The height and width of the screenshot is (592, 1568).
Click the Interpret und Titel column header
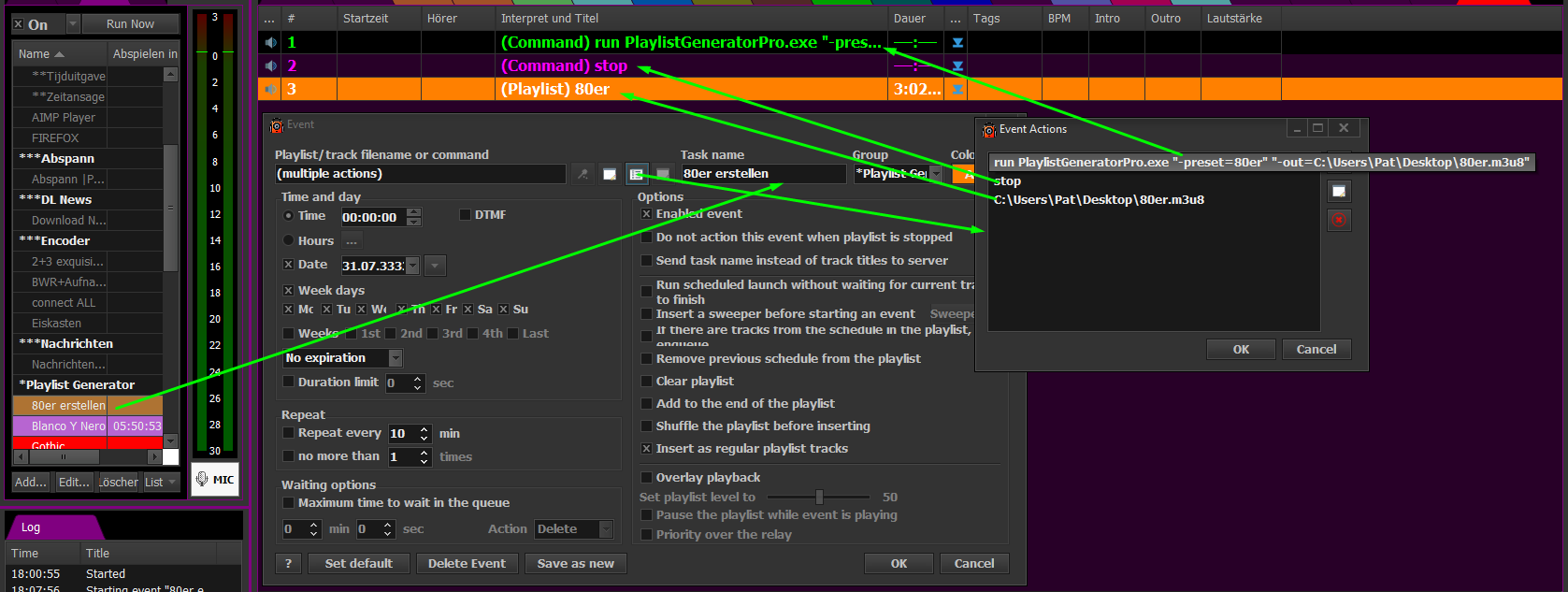point(690,19)
